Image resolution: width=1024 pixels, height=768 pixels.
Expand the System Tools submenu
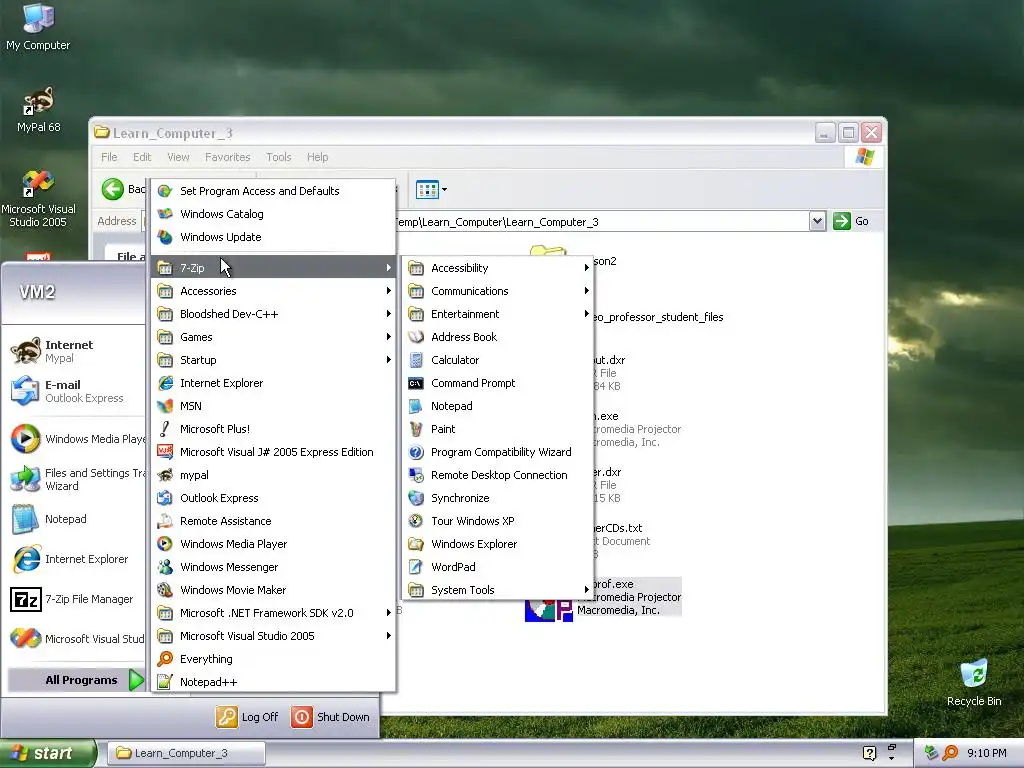pos(498,590)
